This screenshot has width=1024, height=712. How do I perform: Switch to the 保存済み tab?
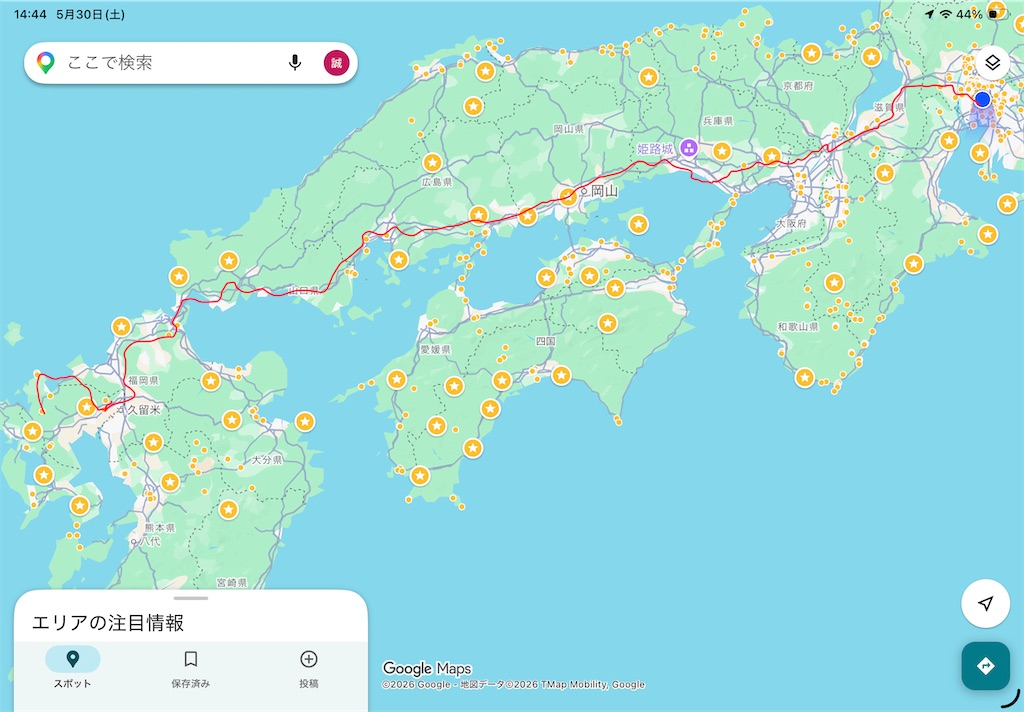point(191,668)
